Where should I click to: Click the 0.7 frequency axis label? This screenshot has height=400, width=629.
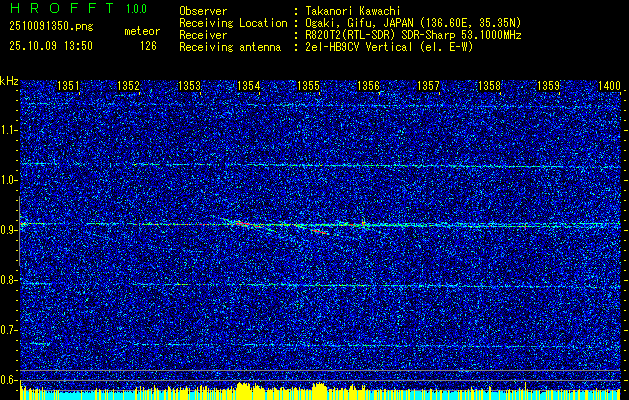[9, 330]
